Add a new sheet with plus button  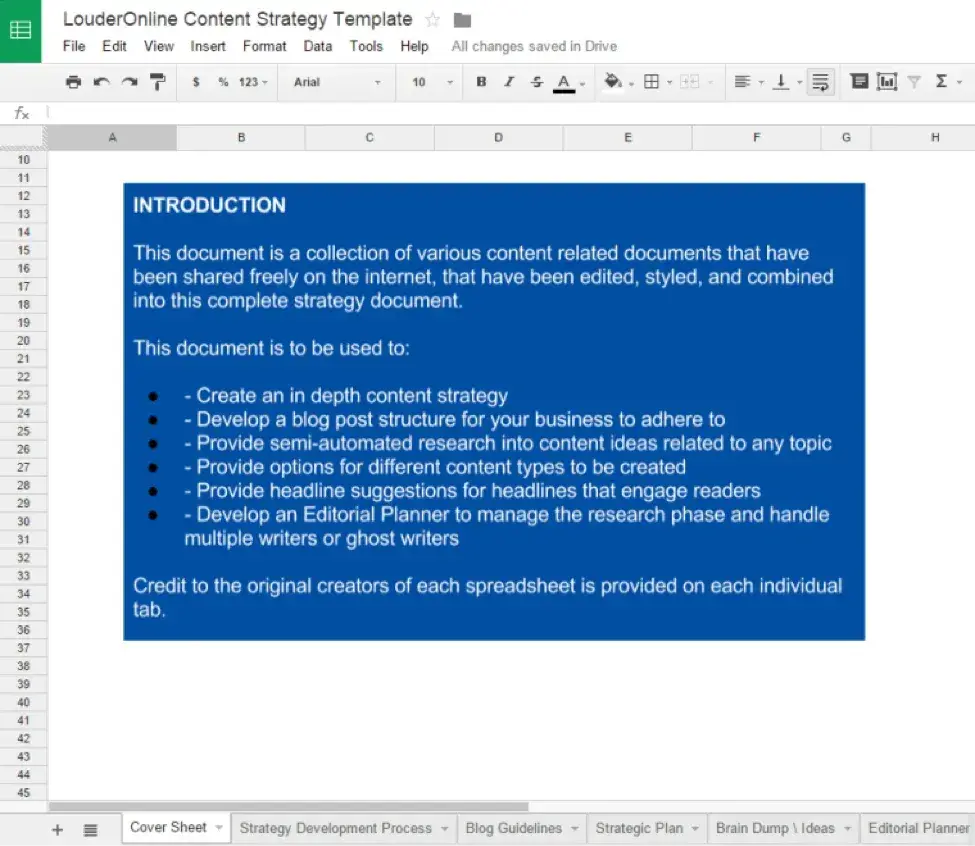tap(57, 829)
